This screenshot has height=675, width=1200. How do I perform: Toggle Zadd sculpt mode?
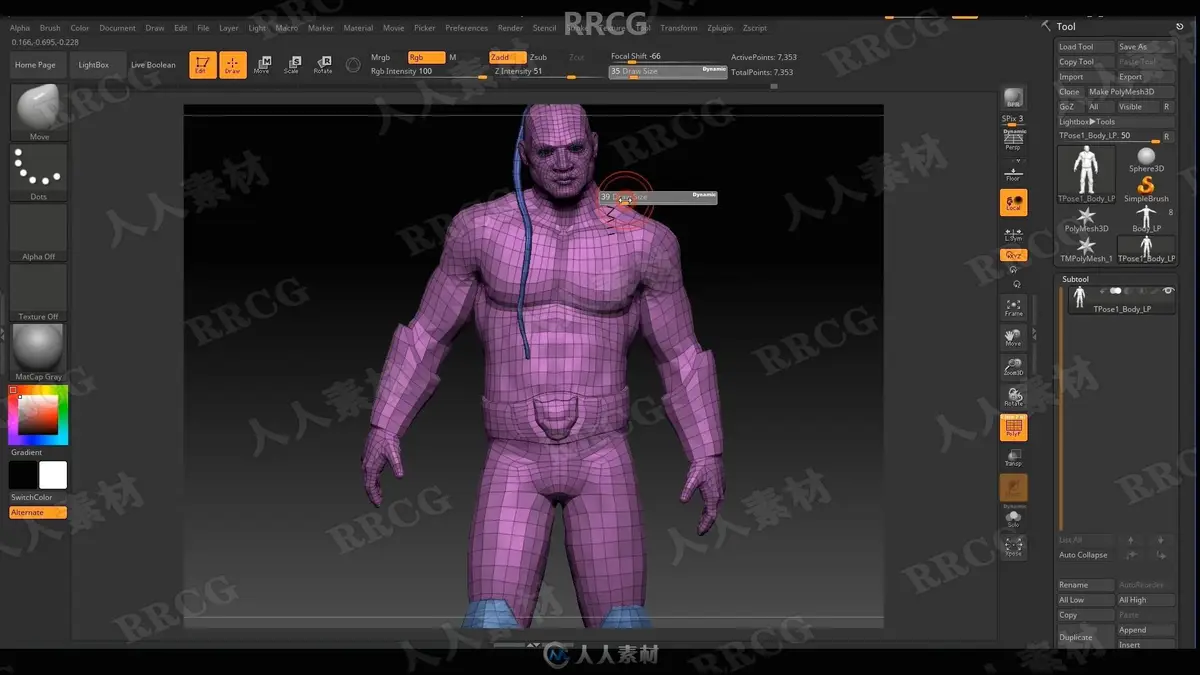tap(507, 58)
